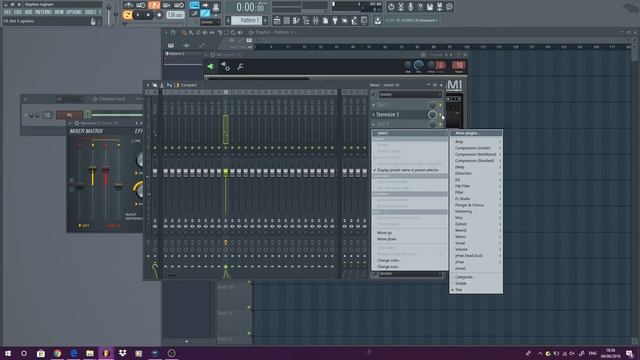The width and height of the screenshot is (640, 360).
Task: Open File Explorer from the taskbar
Action: (x=90, y=353)
